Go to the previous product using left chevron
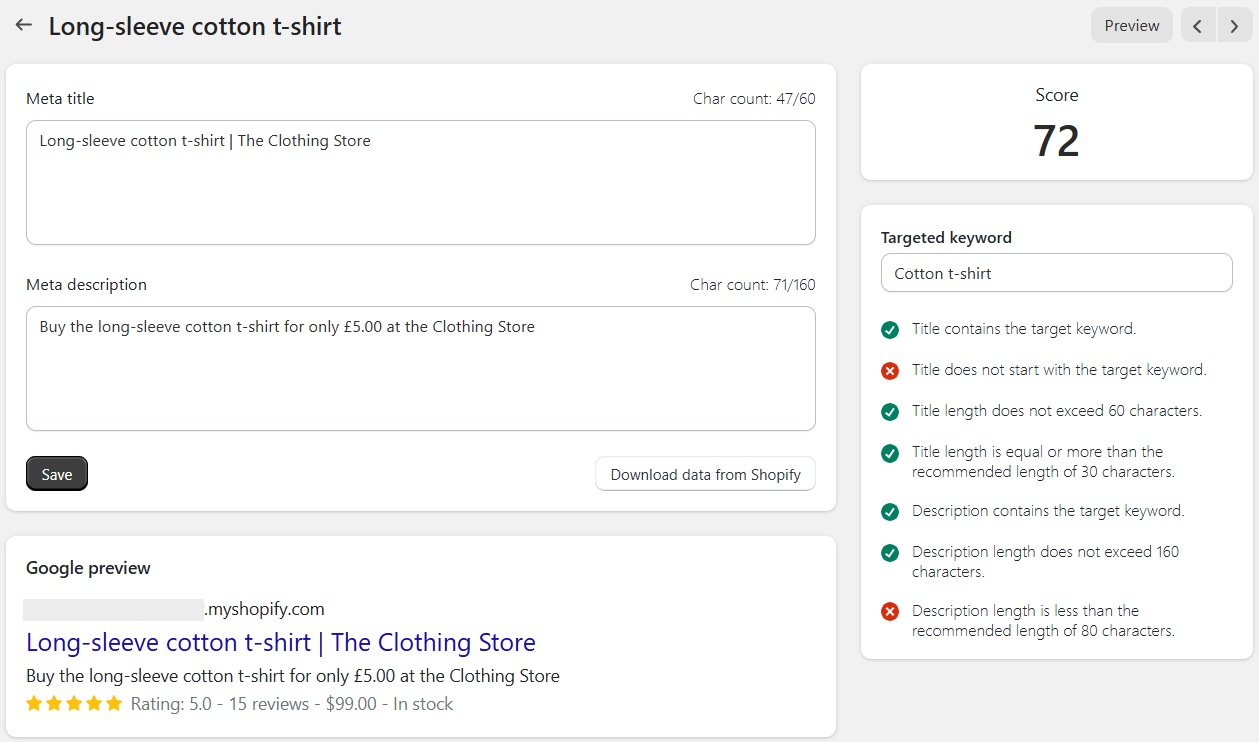 [x=1197, y=25]
